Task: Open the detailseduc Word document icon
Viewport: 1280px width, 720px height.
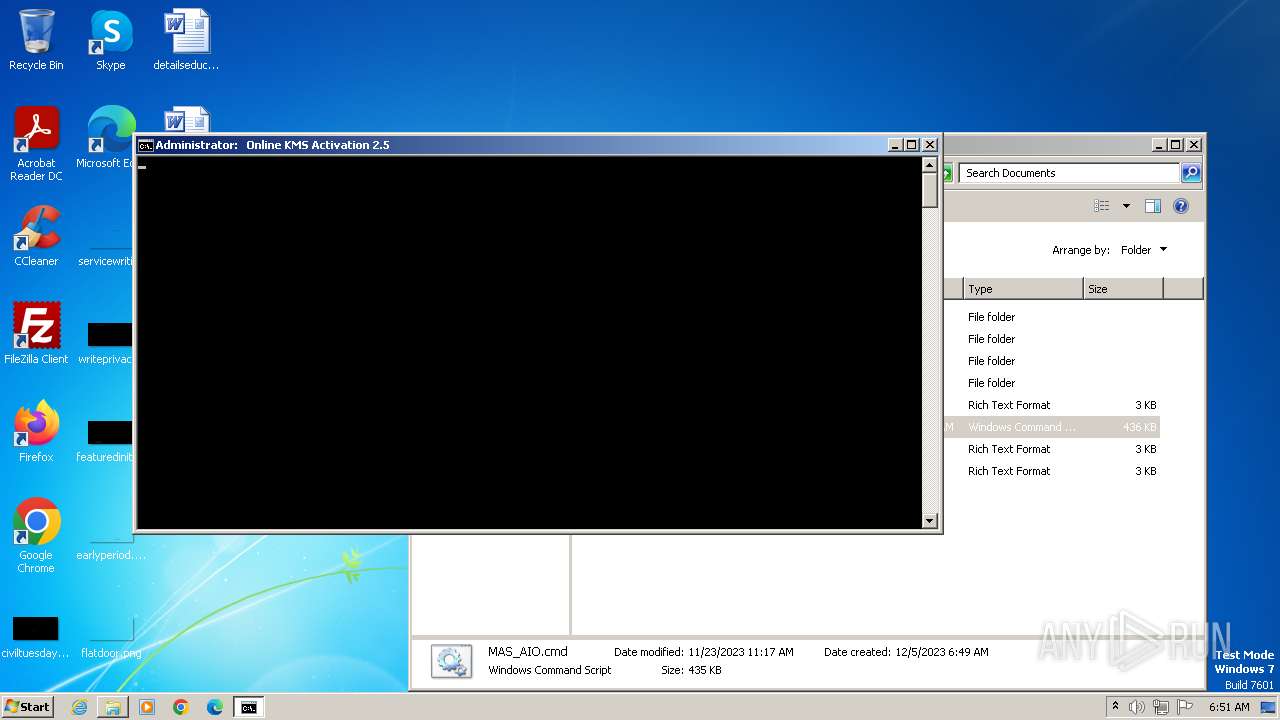Action: pos(186,40)
